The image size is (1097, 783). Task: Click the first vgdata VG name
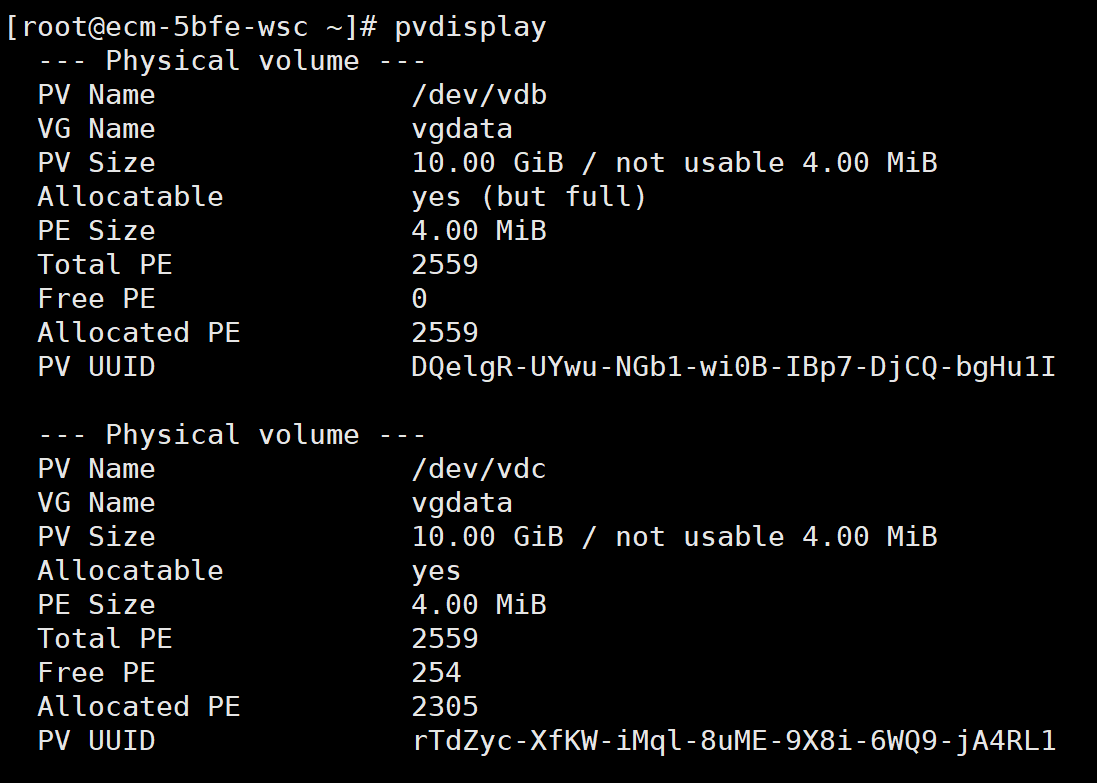461,129
